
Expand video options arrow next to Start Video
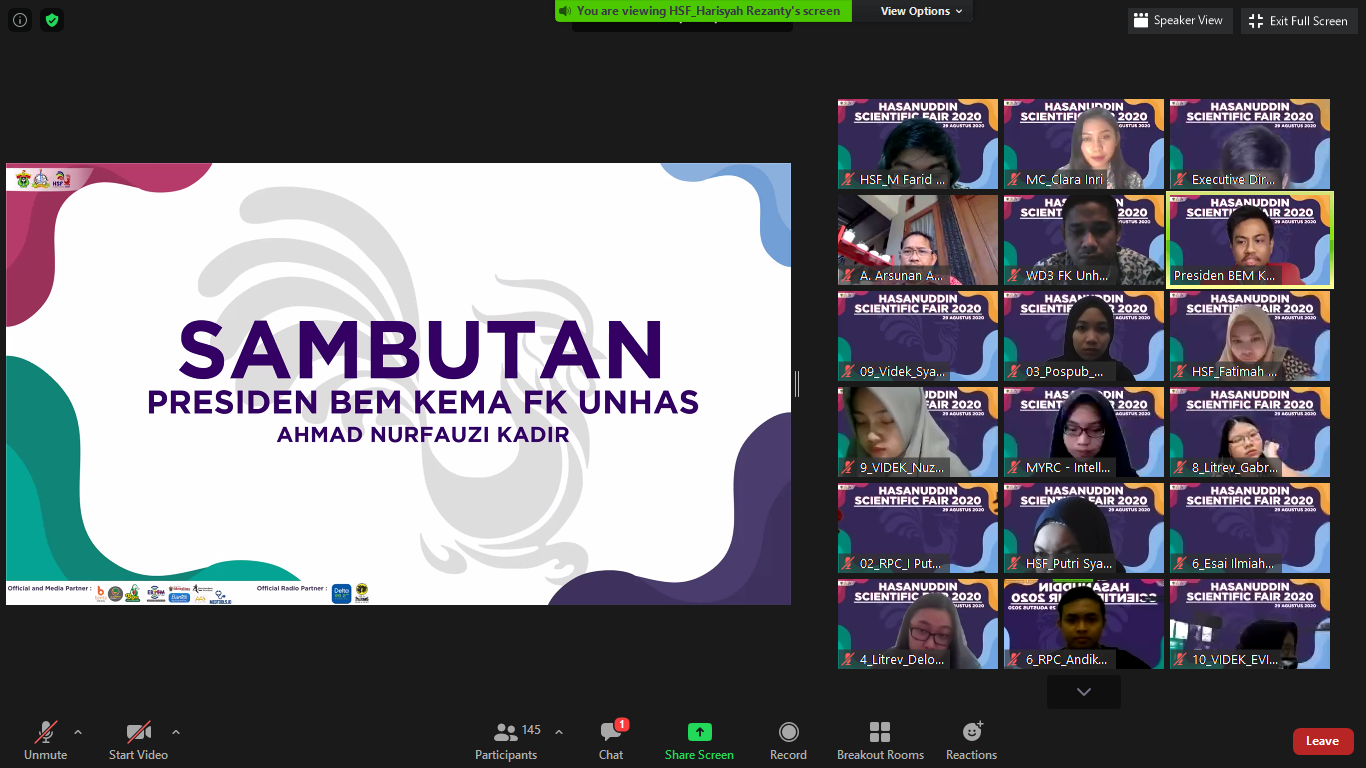[x=176, y=732]
